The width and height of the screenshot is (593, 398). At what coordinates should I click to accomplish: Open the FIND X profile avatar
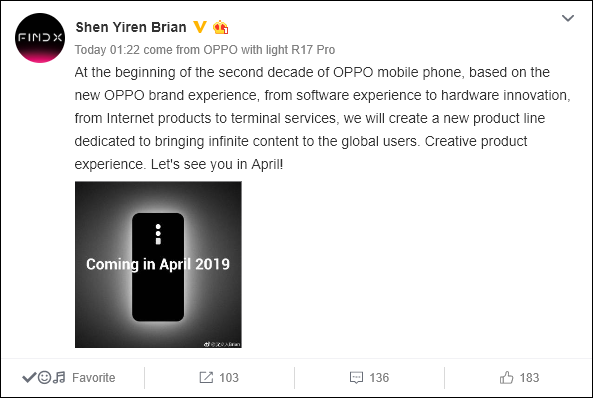pyautogui.click(x=40, y=38)
